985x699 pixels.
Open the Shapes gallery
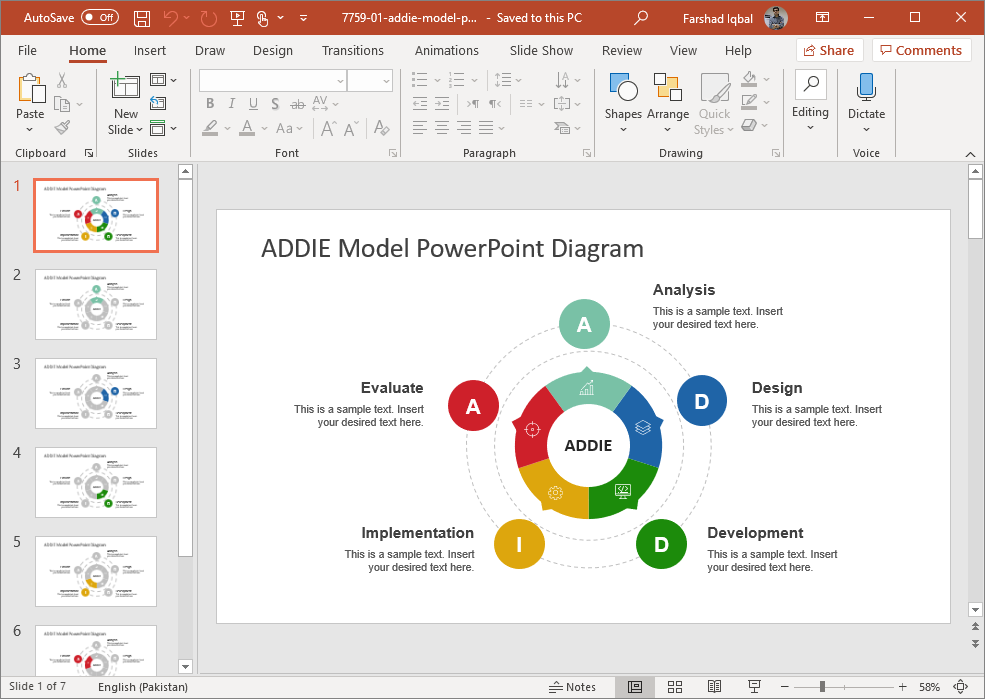[x=623, y=100]
